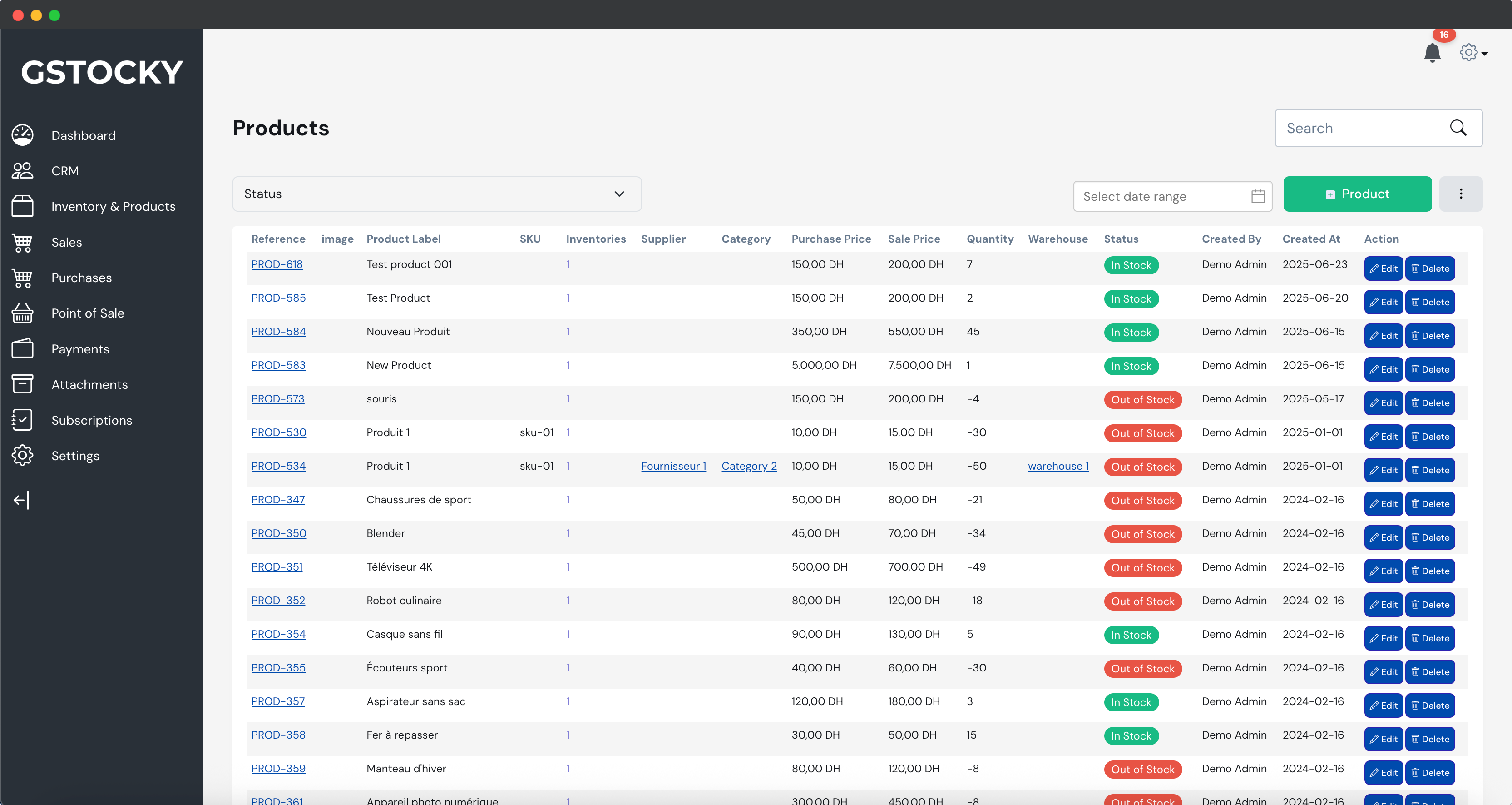Delete the souris product row
This screenshot has height=805, width=1512.
click(1430, 403)
